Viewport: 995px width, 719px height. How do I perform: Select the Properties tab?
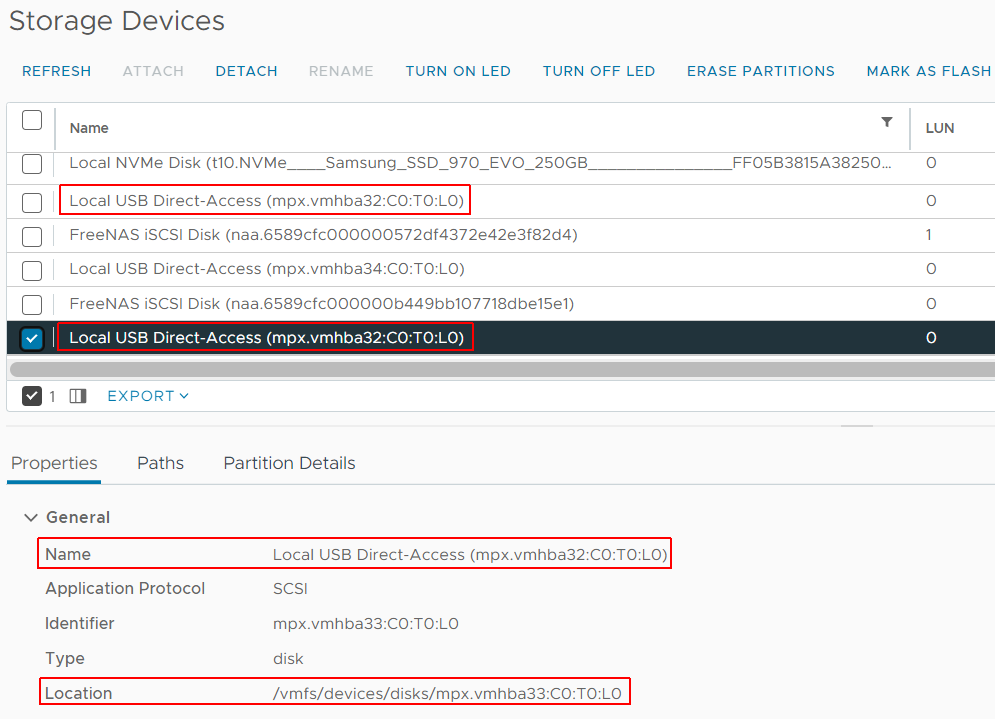click(54, 463)
